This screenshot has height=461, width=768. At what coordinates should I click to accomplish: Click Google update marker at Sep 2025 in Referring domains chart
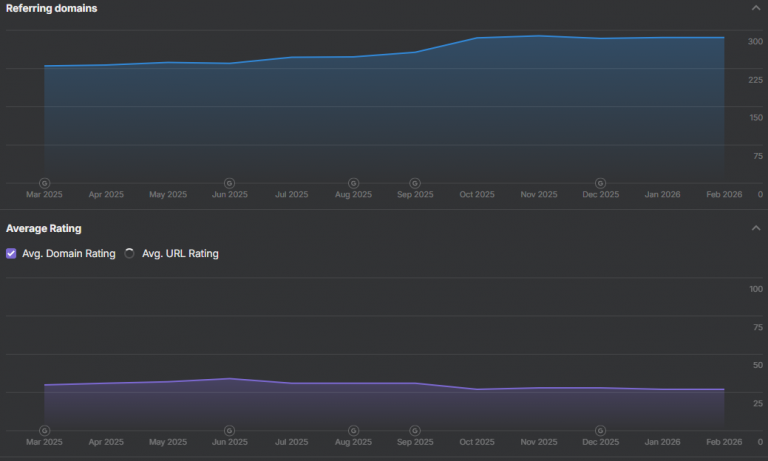coord(415,183)
